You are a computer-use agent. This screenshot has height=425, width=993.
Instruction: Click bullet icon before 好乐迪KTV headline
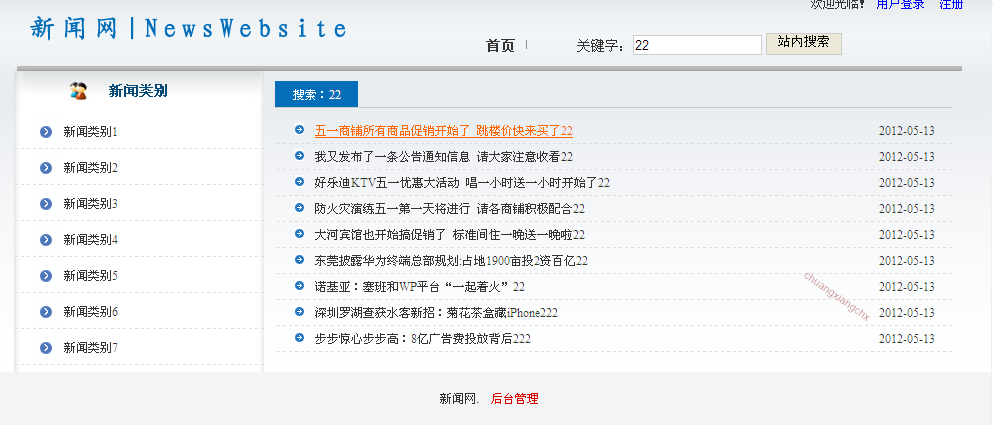[300, 182]
